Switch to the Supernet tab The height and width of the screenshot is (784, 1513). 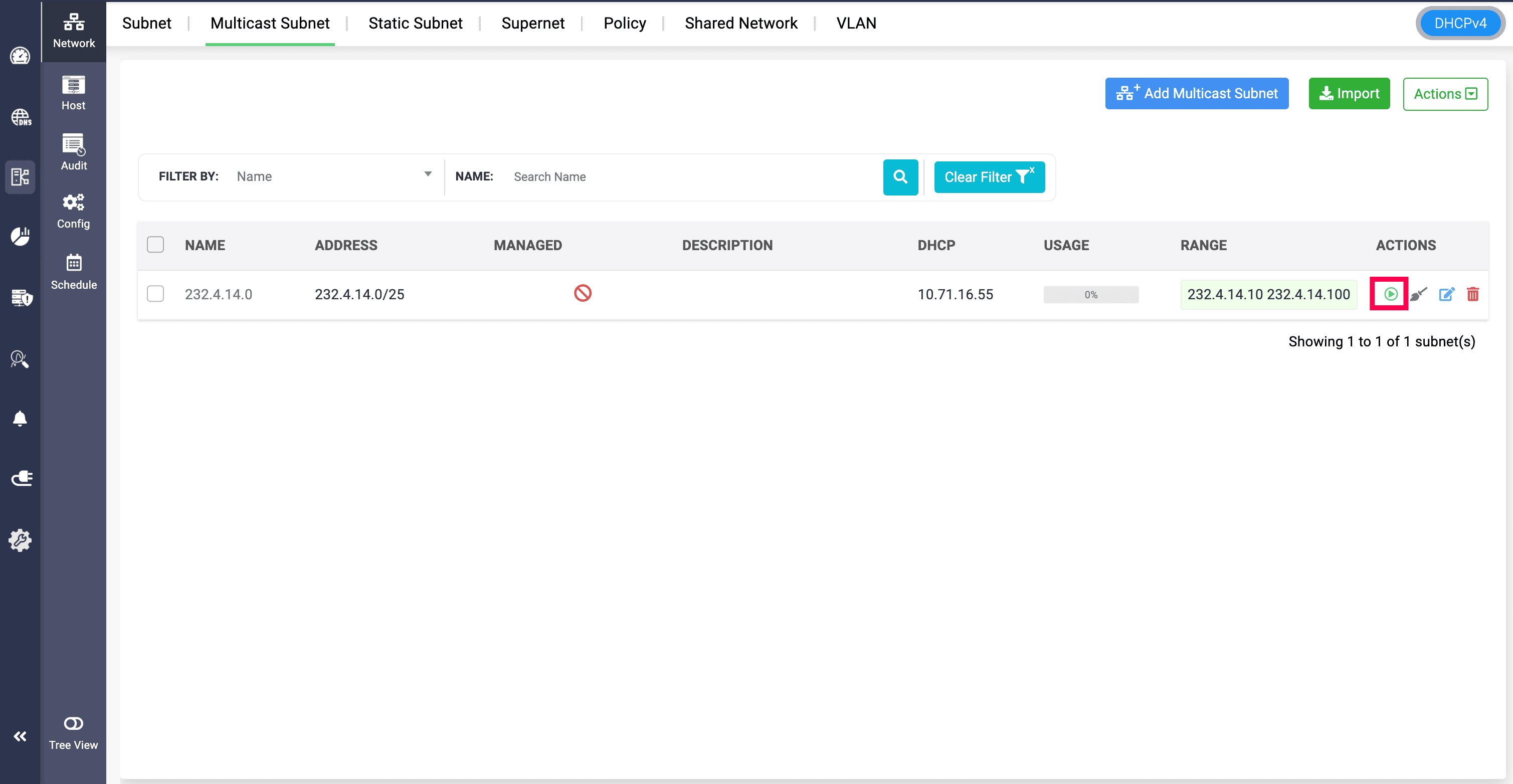532,23
